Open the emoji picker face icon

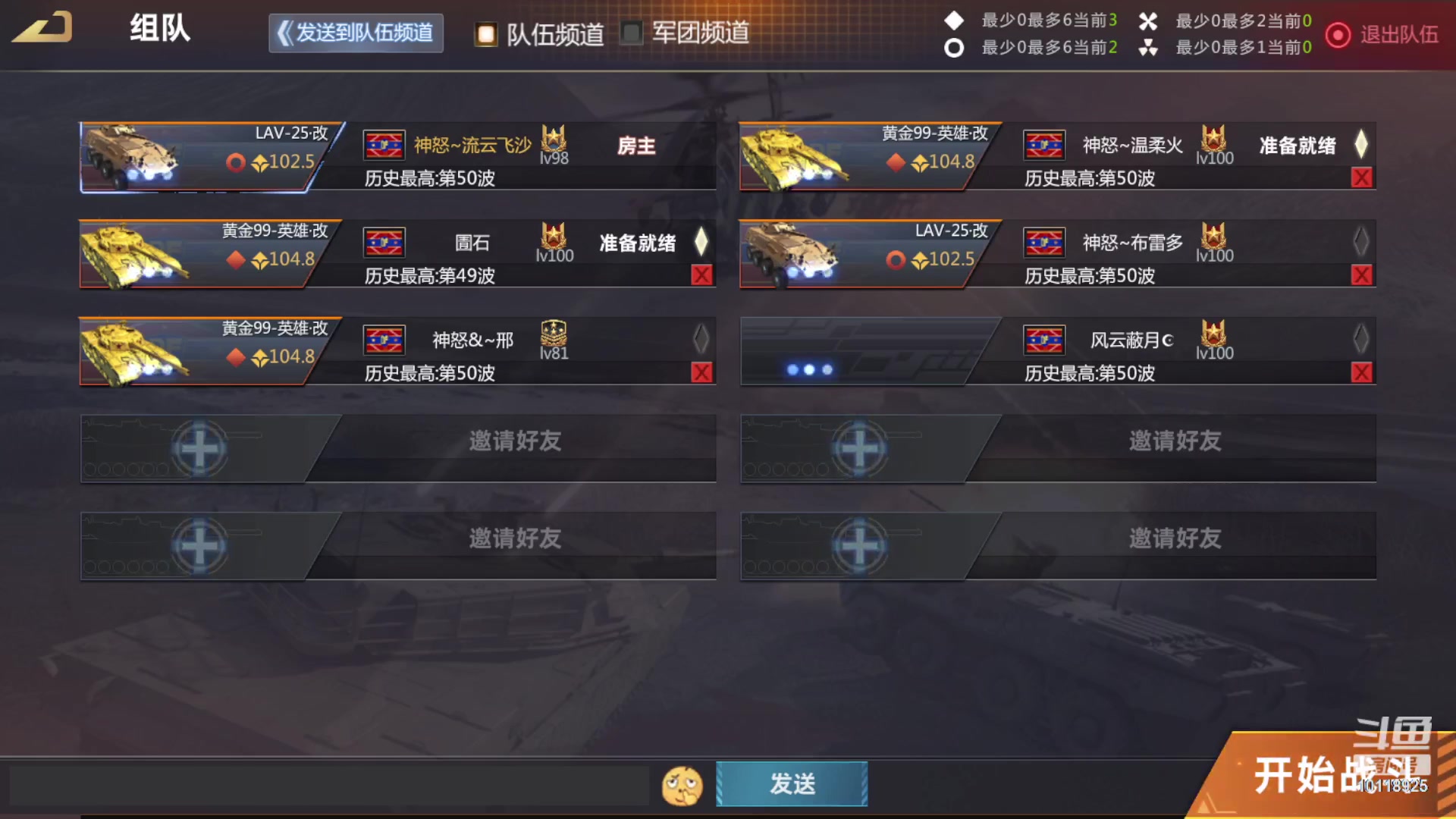pyautogui.click(x=682, y=786)
